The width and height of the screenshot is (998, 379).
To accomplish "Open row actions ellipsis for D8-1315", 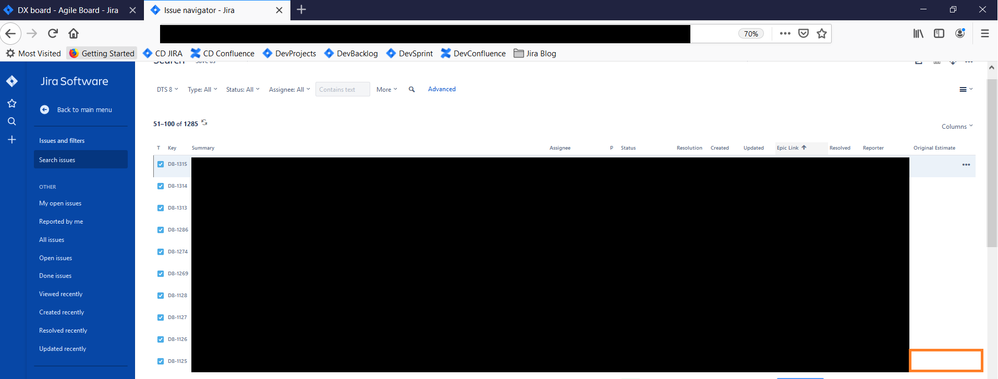I will coord(966,164).
